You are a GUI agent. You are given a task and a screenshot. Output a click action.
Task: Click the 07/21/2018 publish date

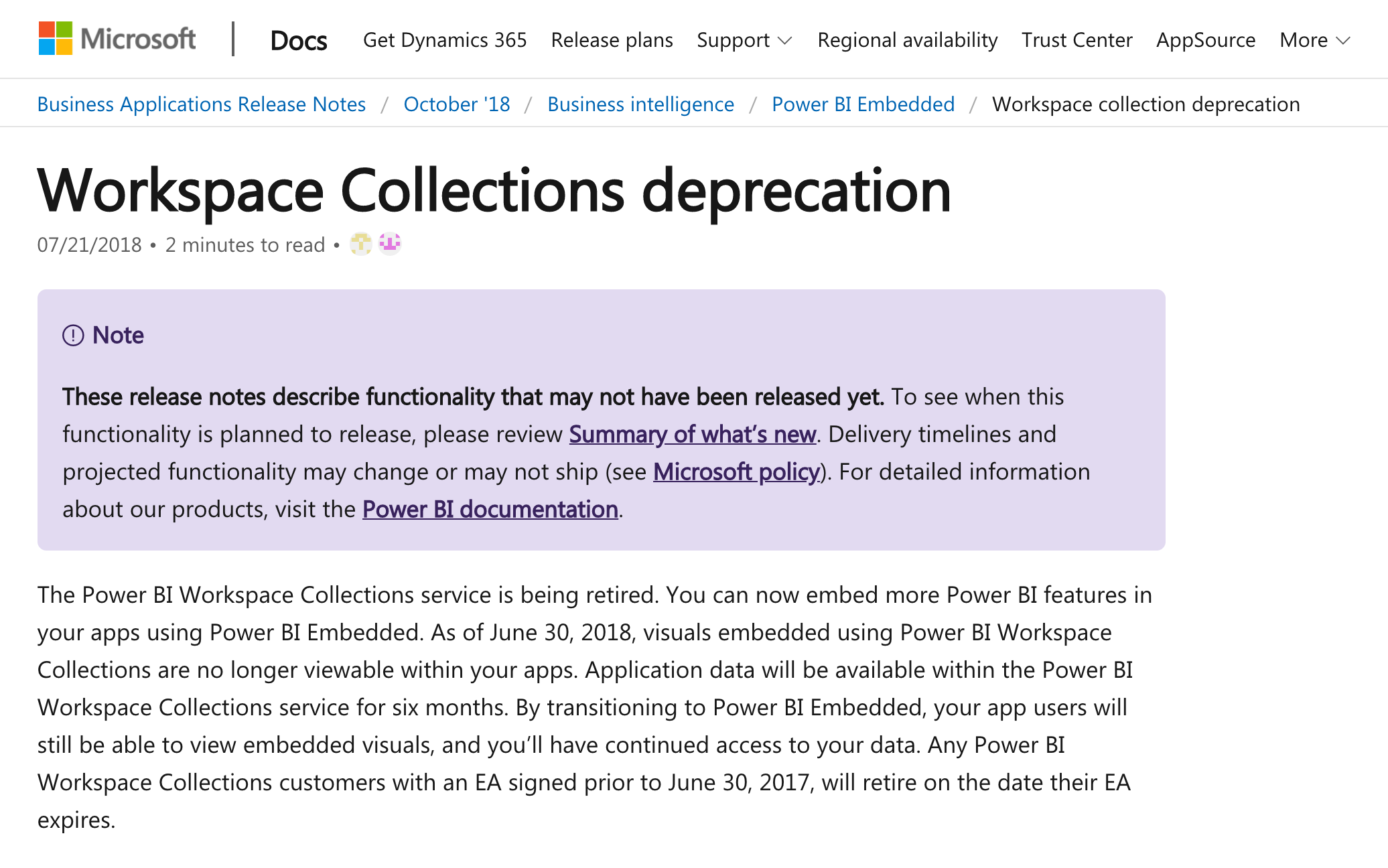[x=90, y=244]
